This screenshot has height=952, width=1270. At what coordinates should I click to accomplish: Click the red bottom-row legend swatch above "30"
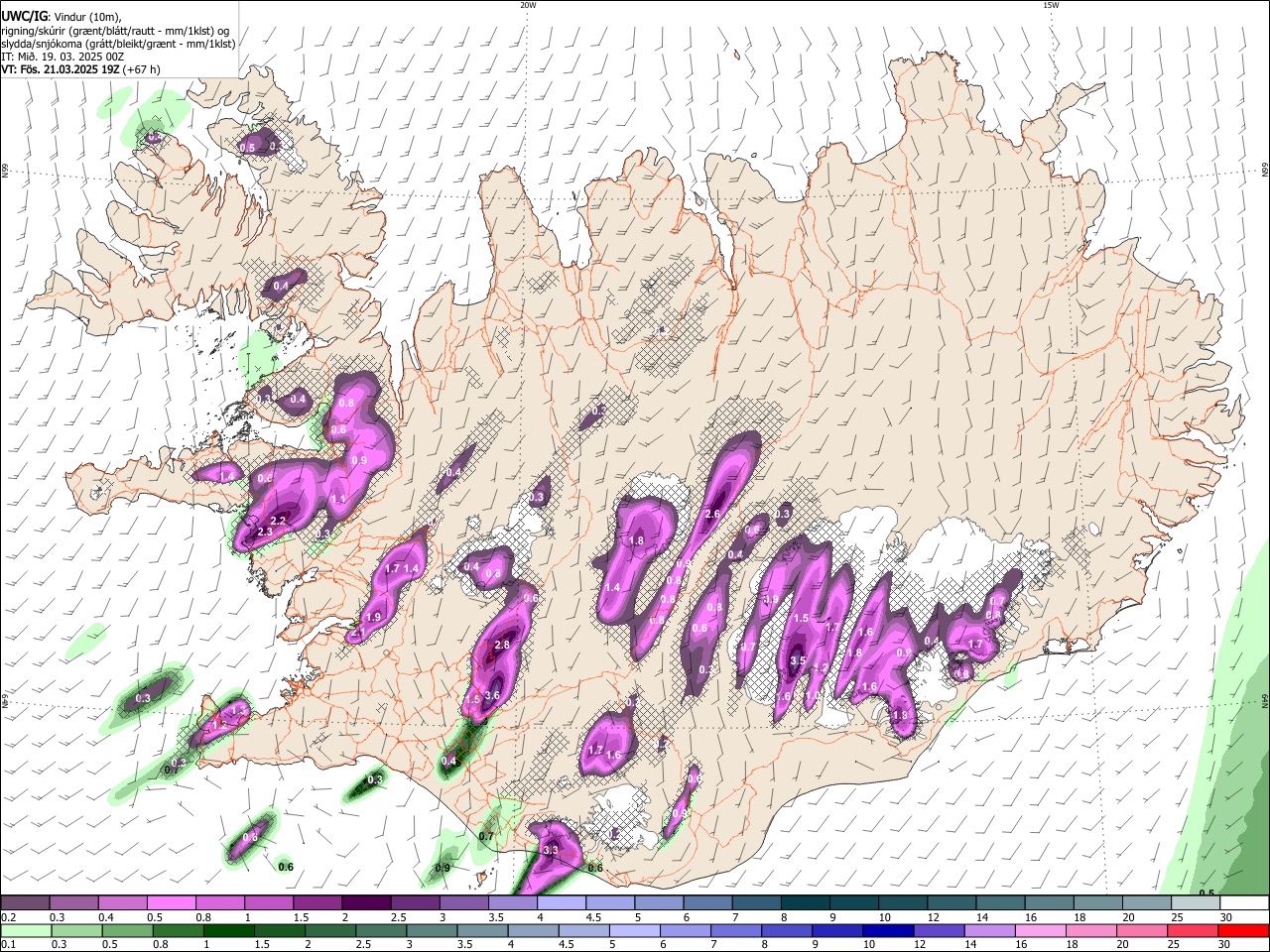(1244, 931)
